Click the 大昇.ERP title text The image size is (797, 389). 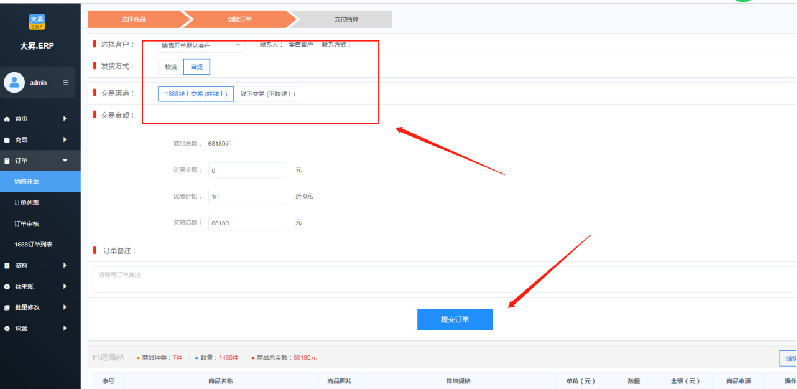click(x=37, y=46)
